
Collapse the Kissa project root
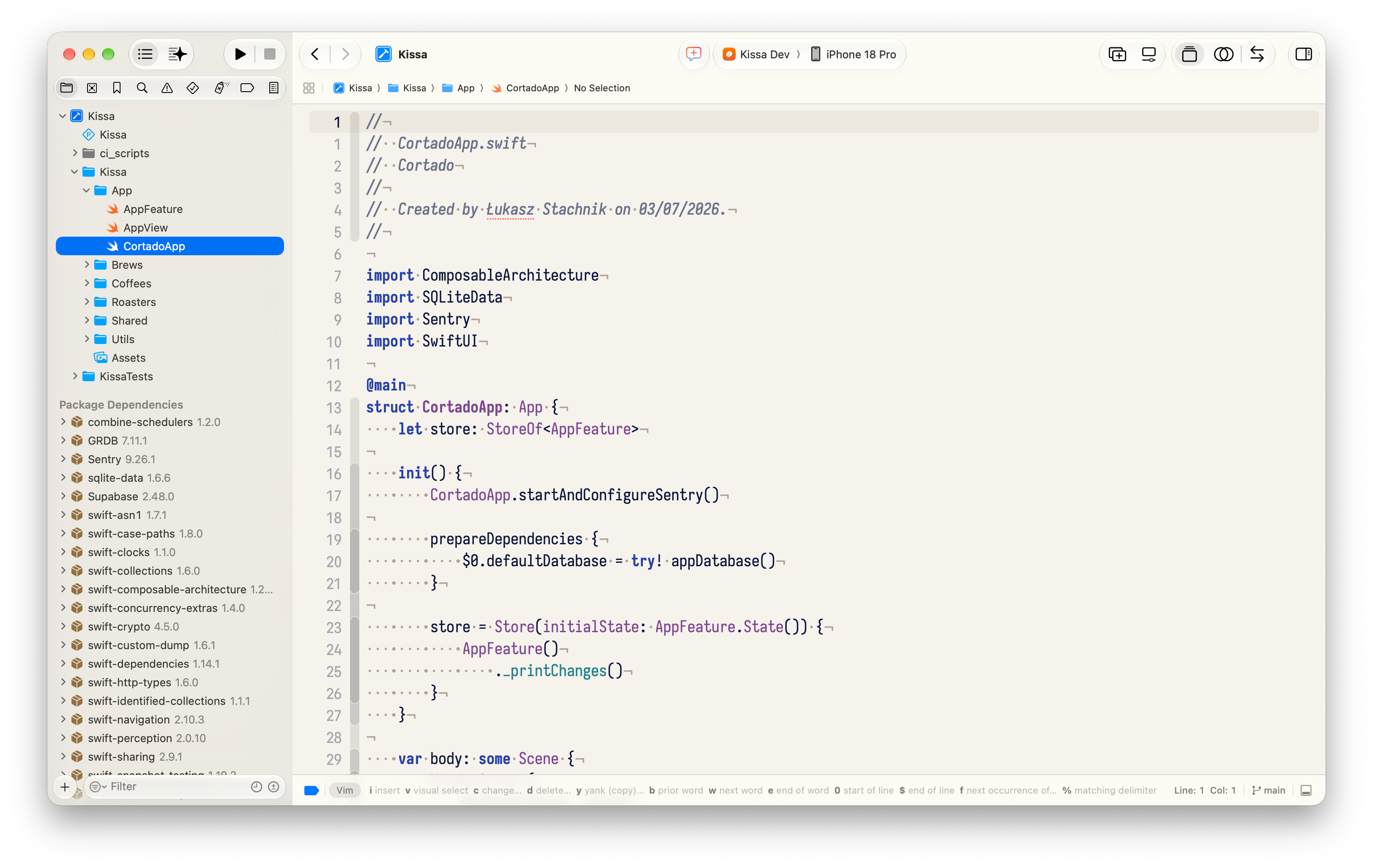pyautogui.click(x=63, y=116)
